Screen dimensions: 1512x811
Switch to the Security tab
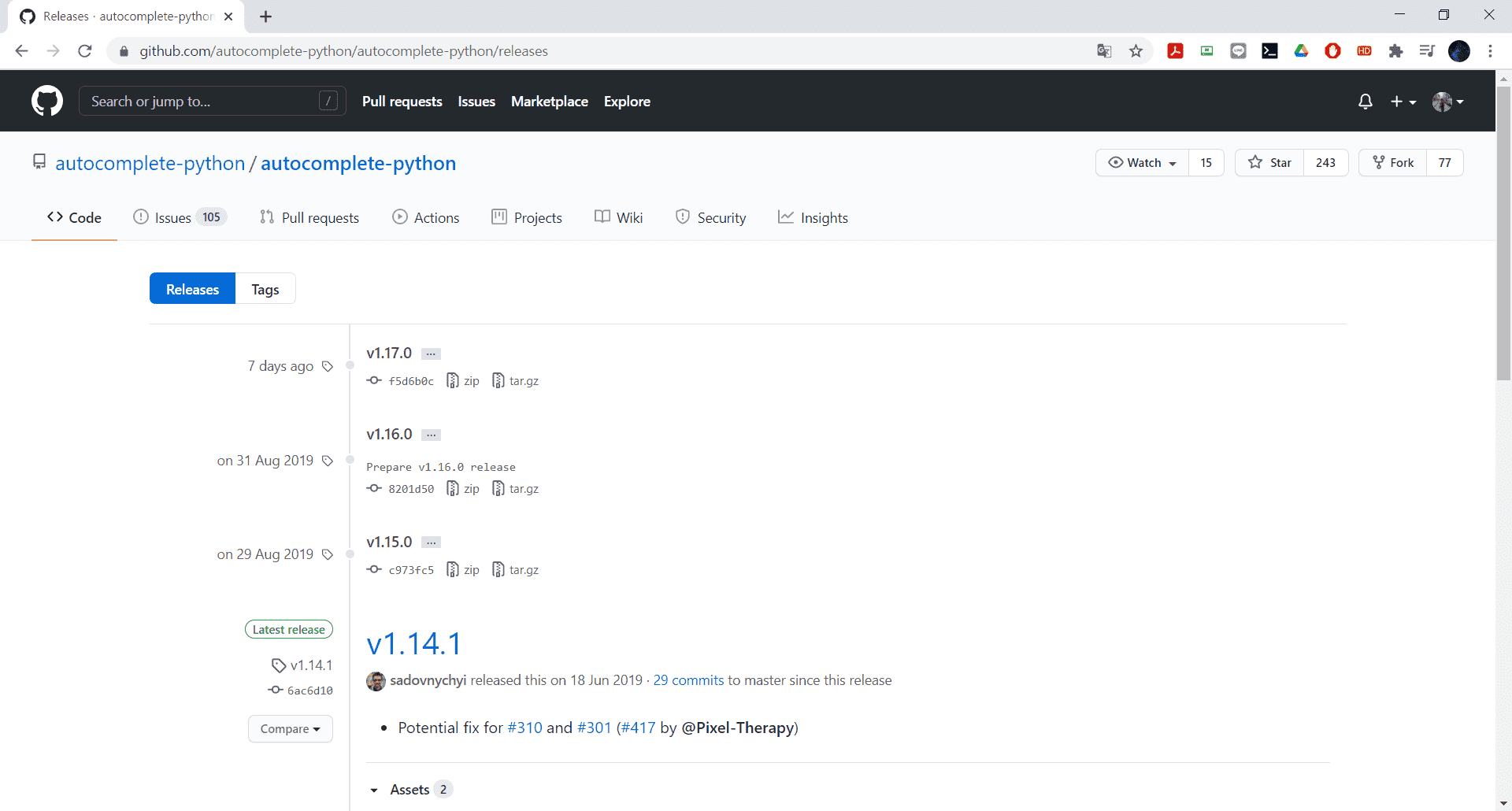coord(711,217)
